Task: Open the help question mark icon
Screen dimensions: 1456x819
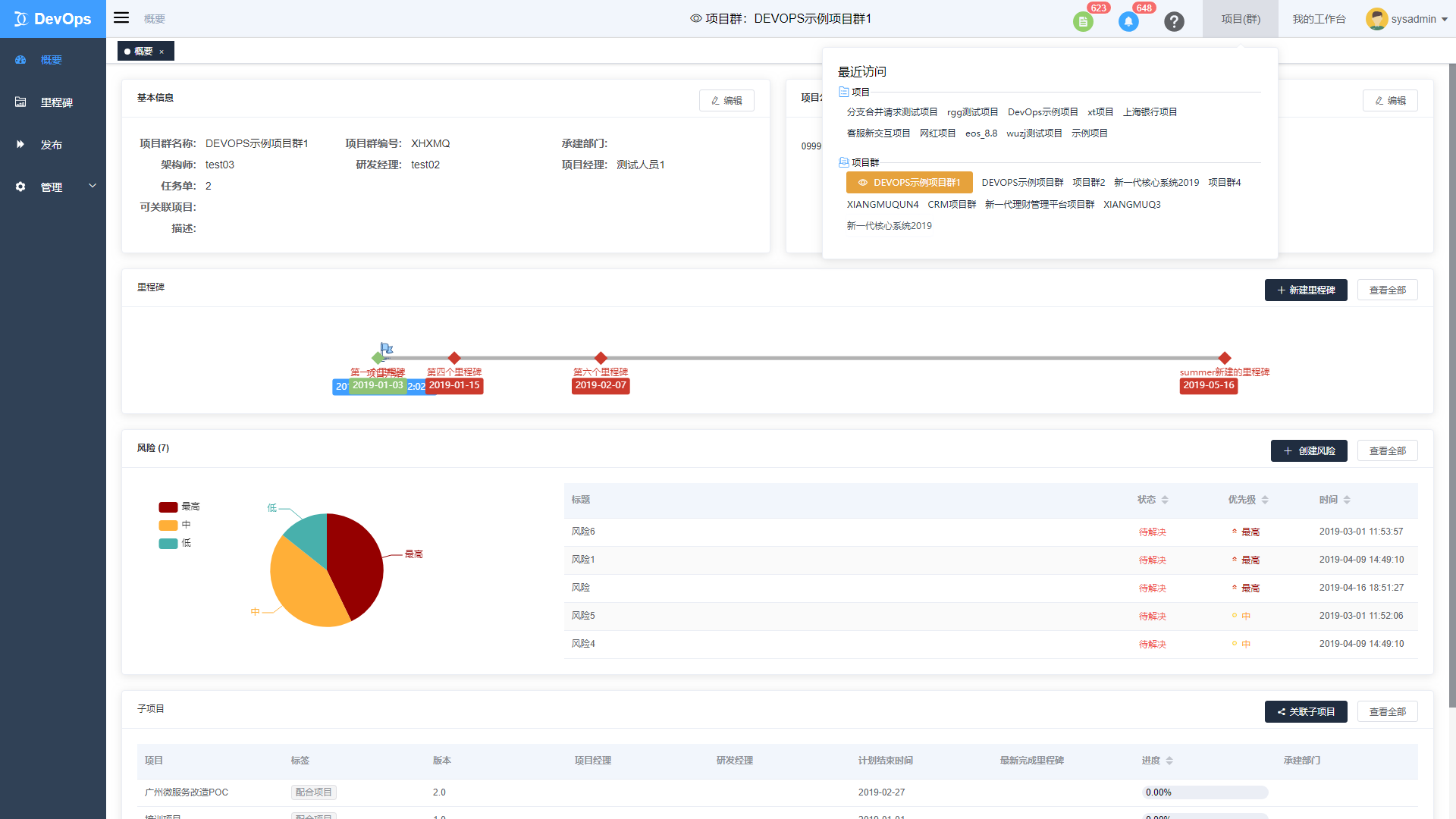Action: (1174, 22)
